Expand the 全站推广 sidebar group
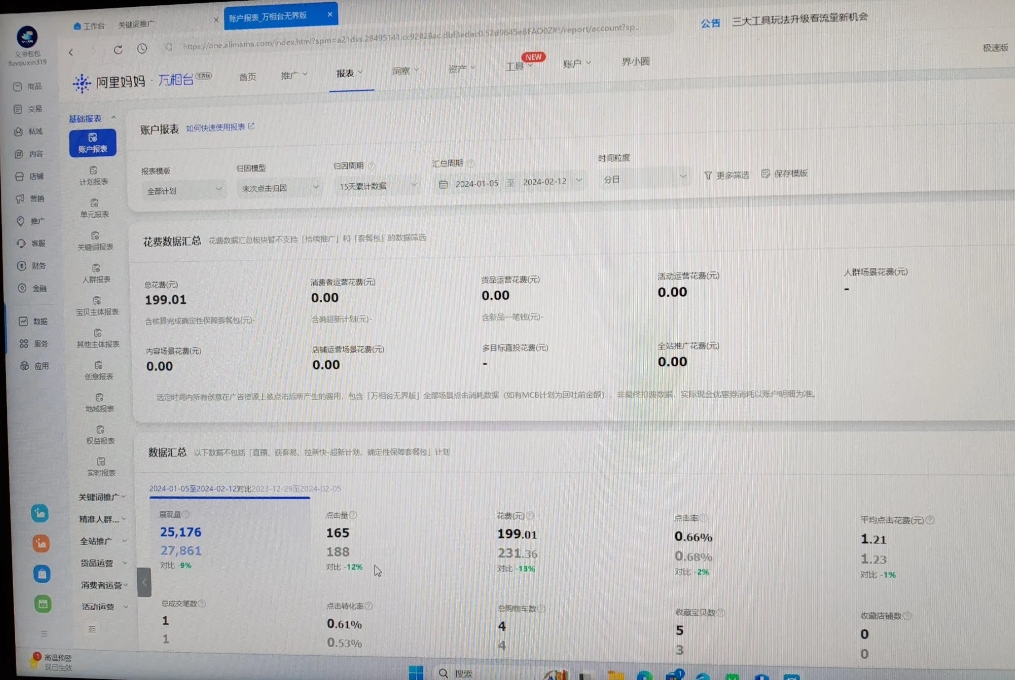 [104, 541]
